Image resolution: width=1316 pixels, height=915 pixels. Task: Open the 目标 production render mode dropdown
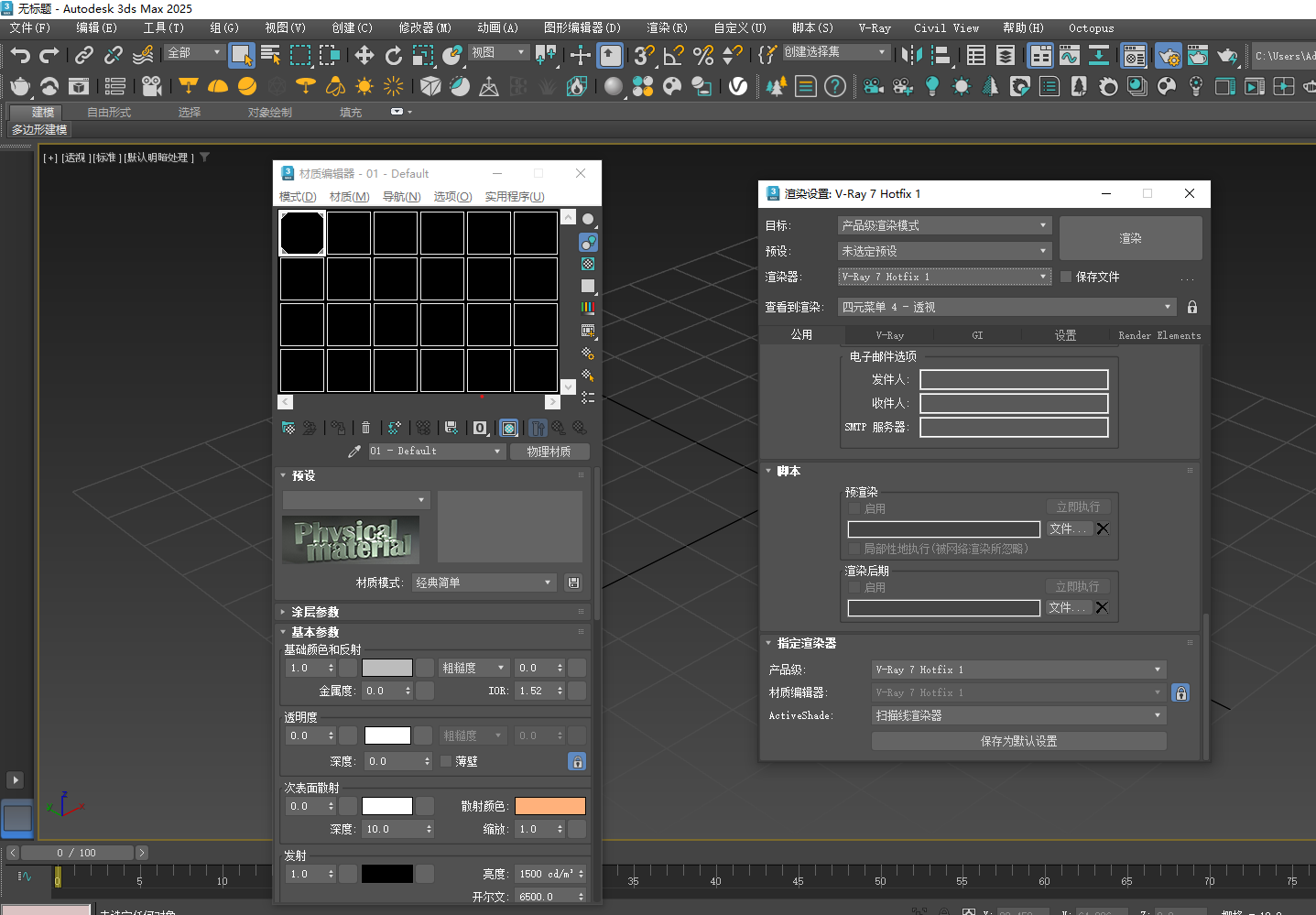944,225
